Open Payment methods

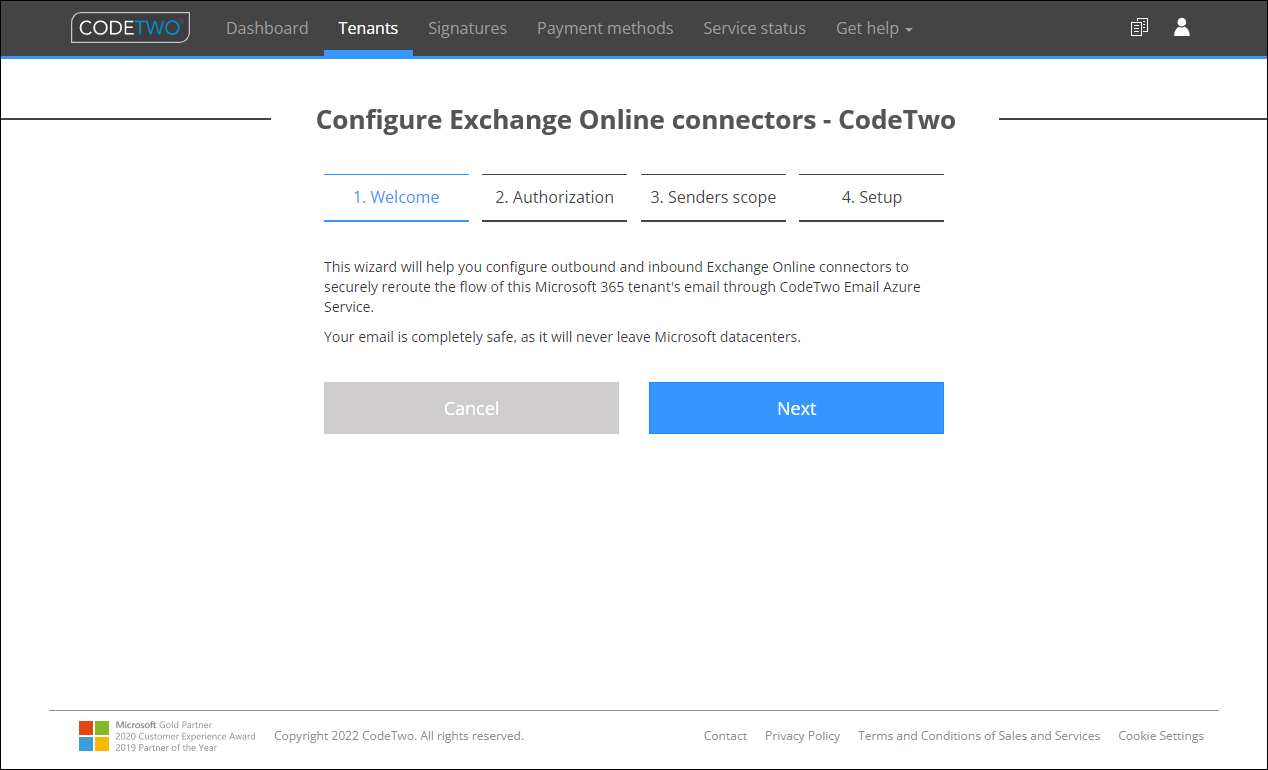605,28
